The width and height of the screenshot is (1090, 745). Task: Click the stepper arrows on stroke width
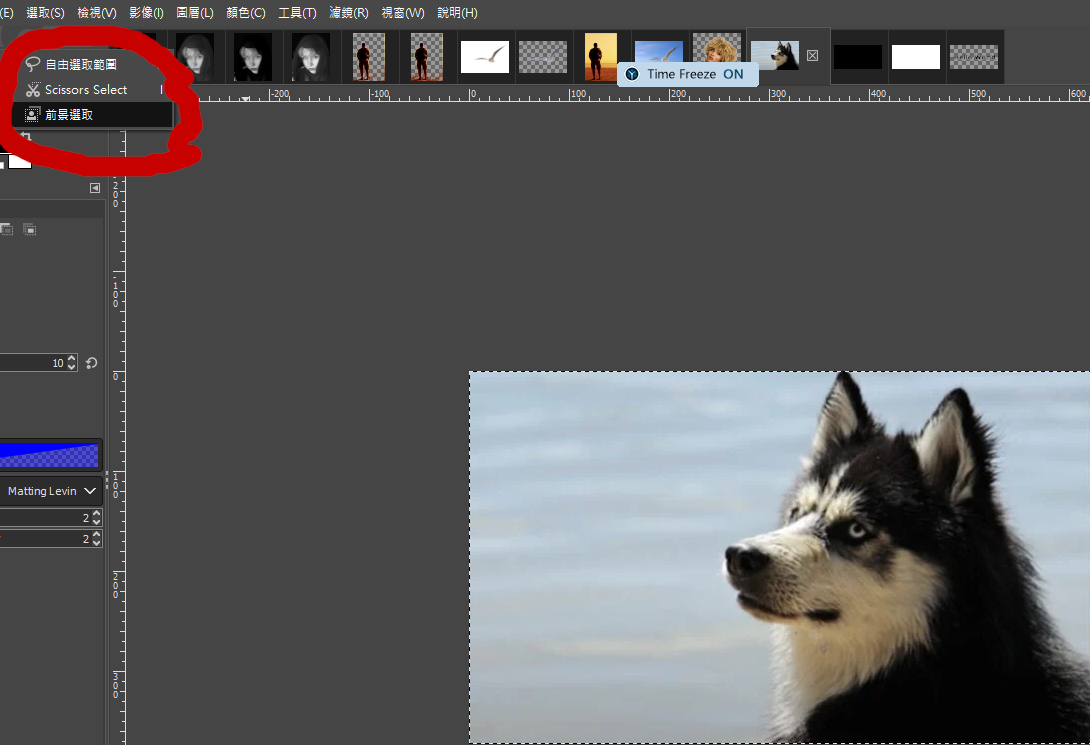71,363
